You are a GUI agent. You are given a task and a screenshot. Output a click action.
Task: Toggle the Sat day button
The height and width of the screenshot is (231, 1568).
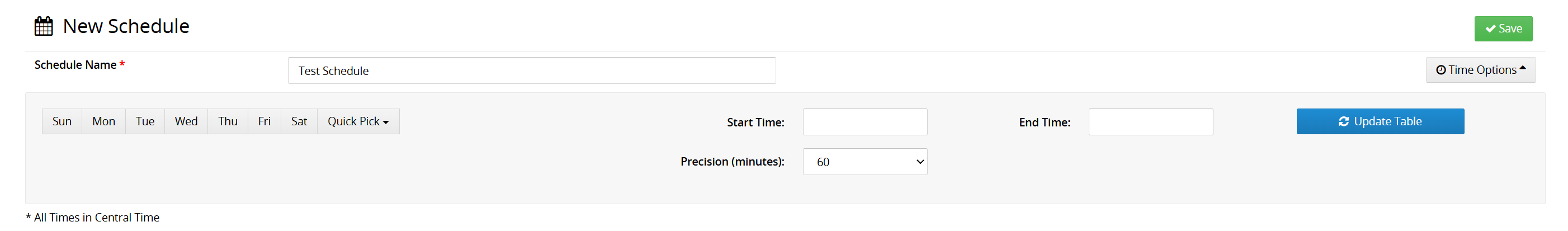pyautogui.click(x=299, y=121)
